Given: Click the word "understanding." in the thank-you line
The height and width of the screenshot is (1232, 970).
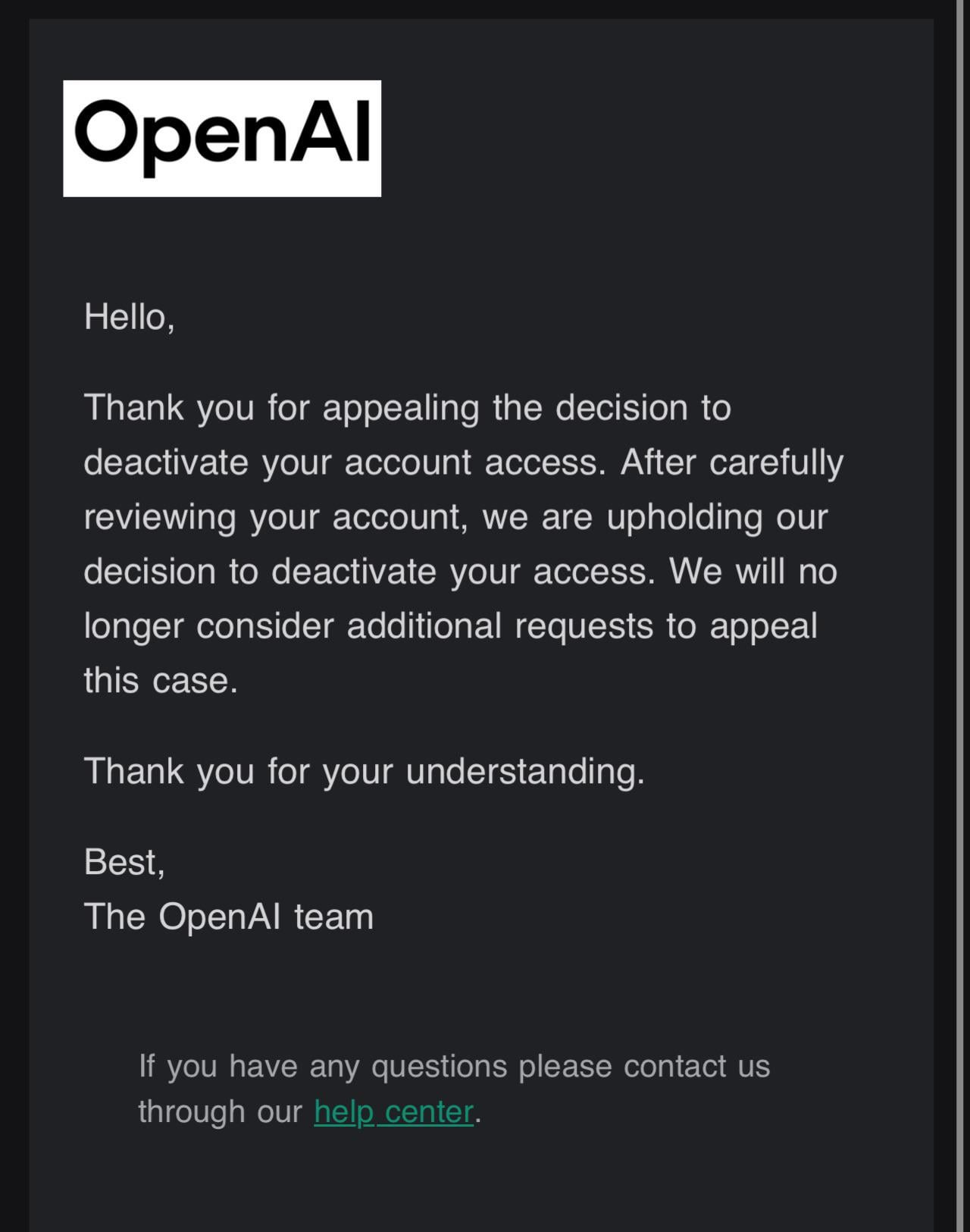Looking at the screenshot, I should 524,771.
